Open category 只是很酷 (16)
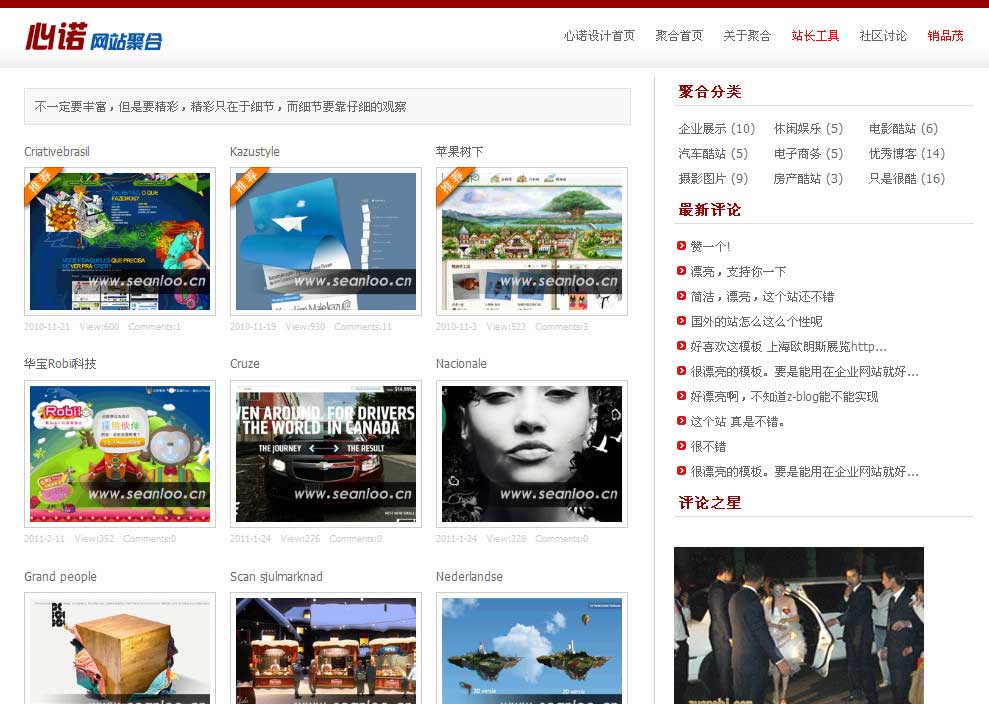The image size is (989, 704). [x=907, y=179]
